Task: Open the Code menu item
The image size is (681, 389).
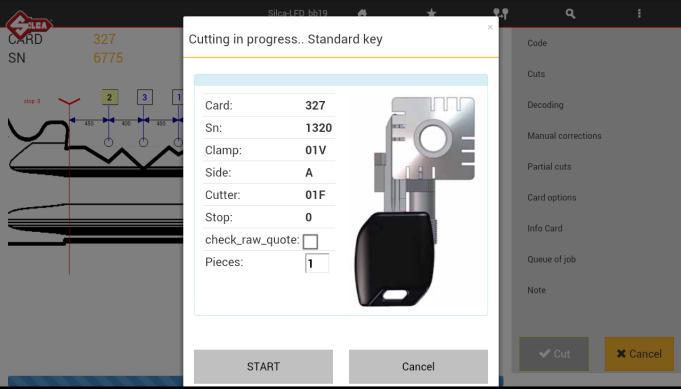Action: [537, 43]
